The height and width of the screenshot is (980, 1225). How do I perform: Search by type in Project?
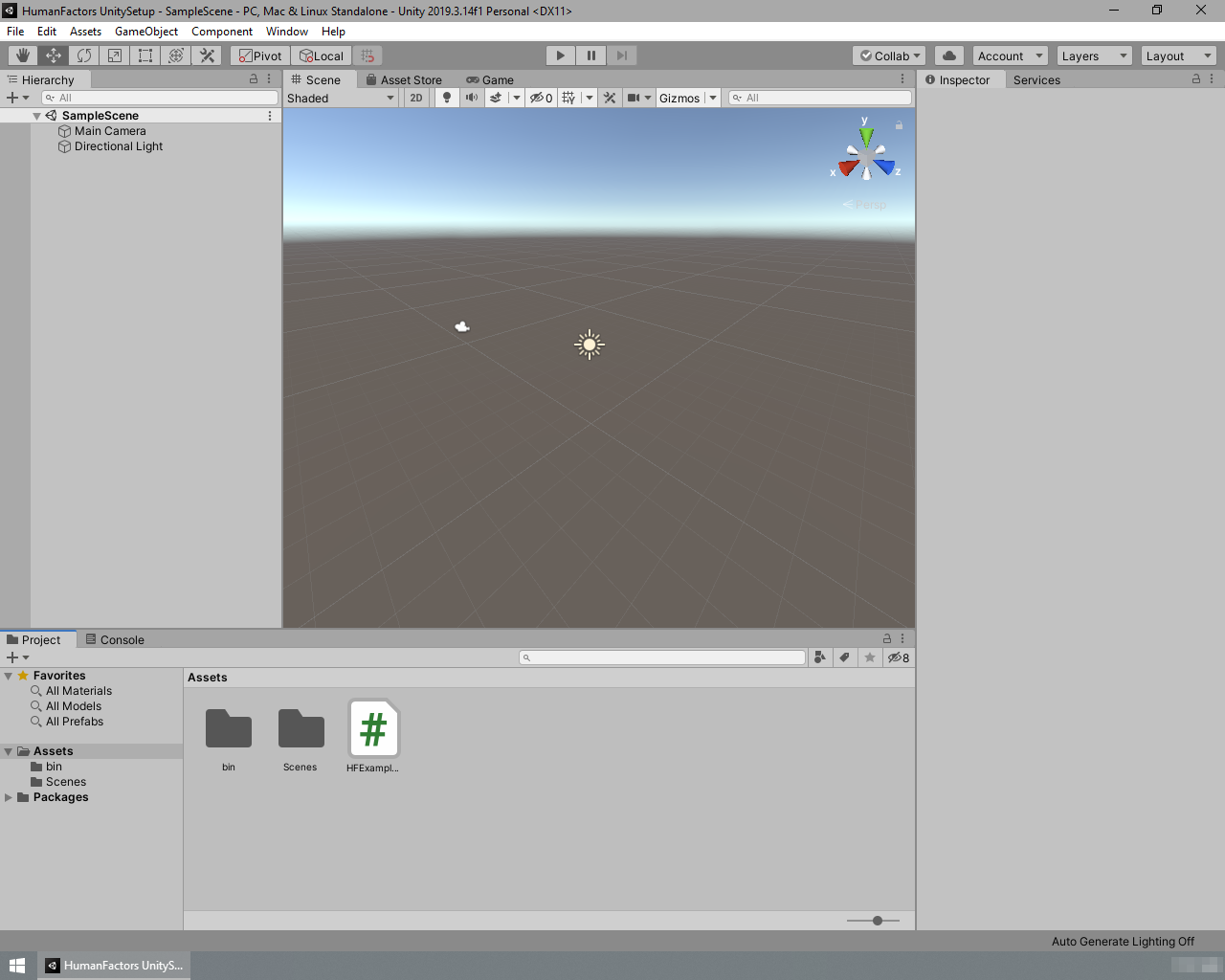819,657
